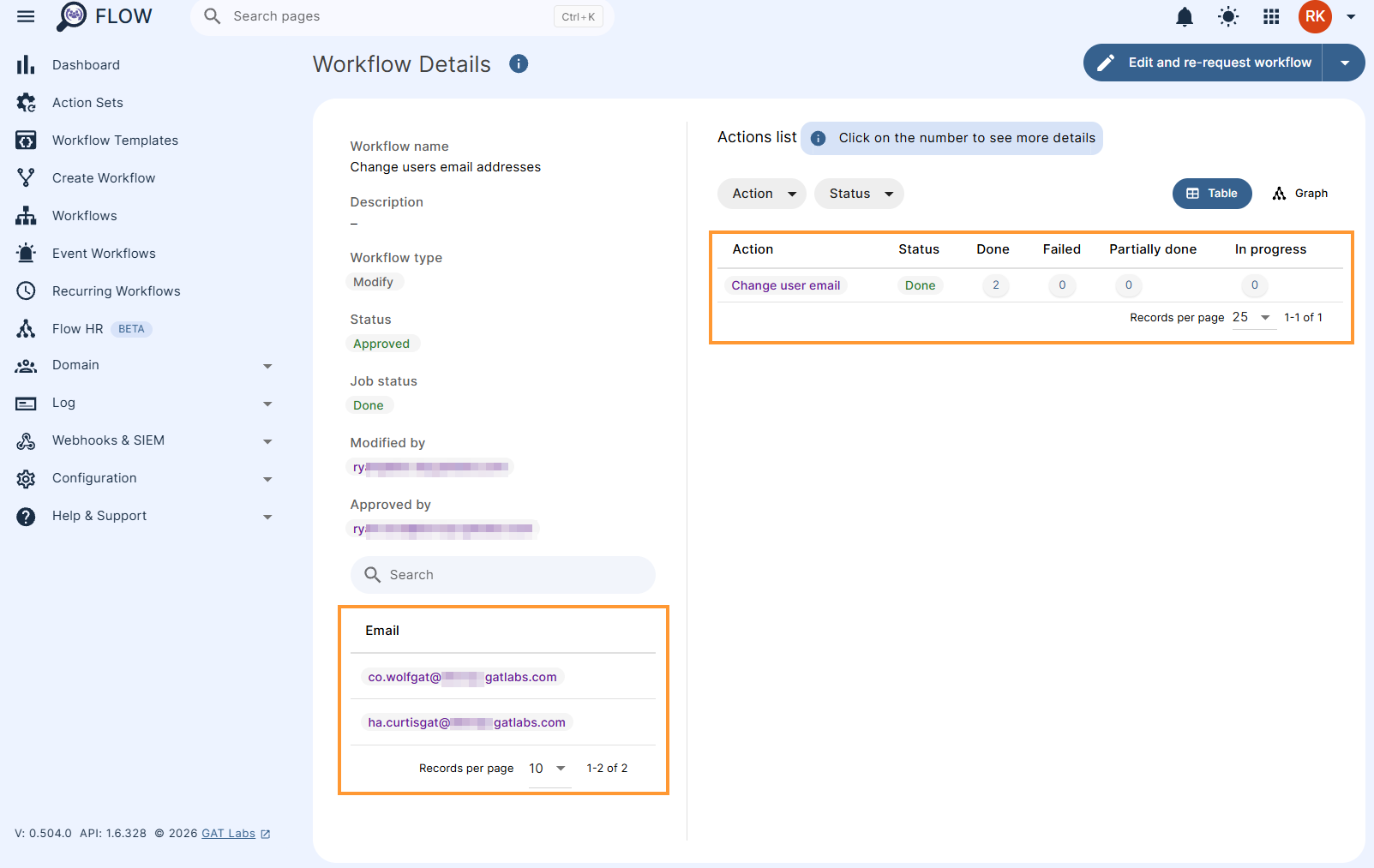The height and width of the screenshot is (868, 1374).
Task: Open the hamburger navigation menu
Action: [26, 16]
